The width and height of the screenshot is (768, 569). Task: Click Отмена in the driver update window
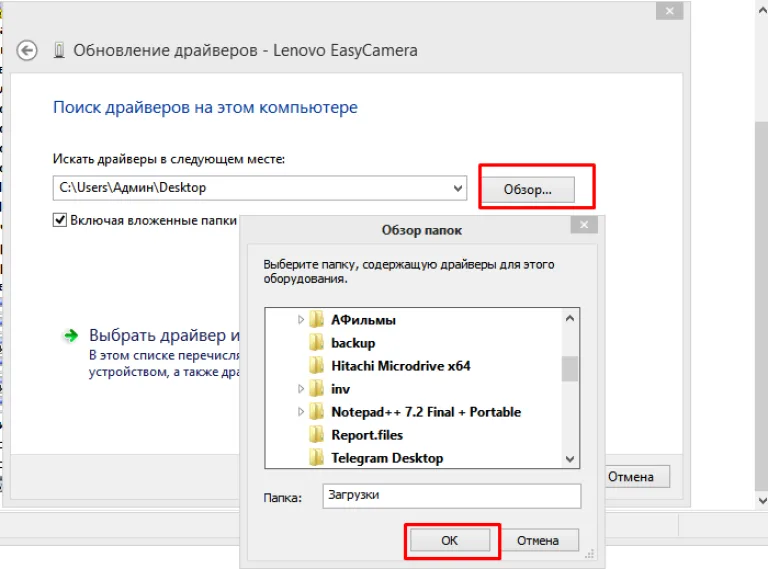(x=638, y=476)
